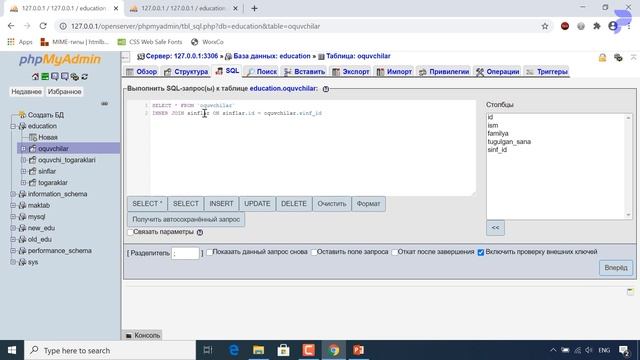Expand the oquvchi_togaraklari table node
Screen dimensions: 640x360
[24, 160]
